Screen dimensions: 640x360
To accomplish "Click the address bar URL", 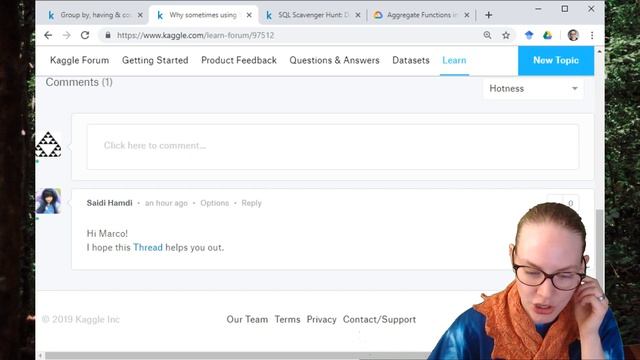I will click(195, 36).
